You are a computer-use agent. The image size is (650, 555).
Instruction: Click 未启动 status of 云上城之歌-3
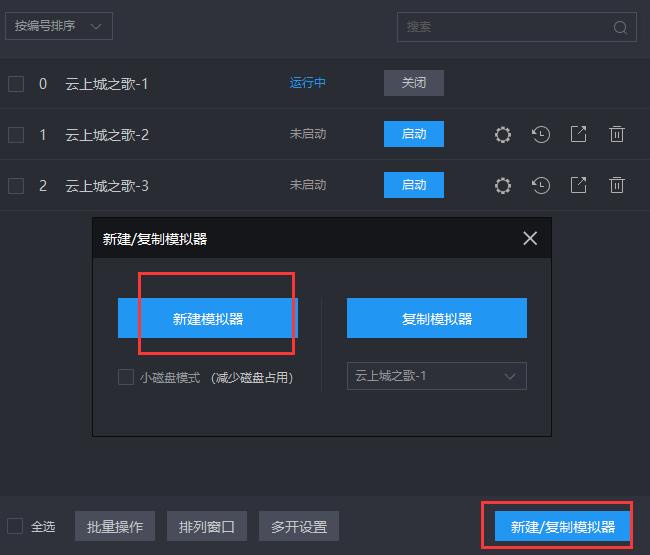[308, 185]
